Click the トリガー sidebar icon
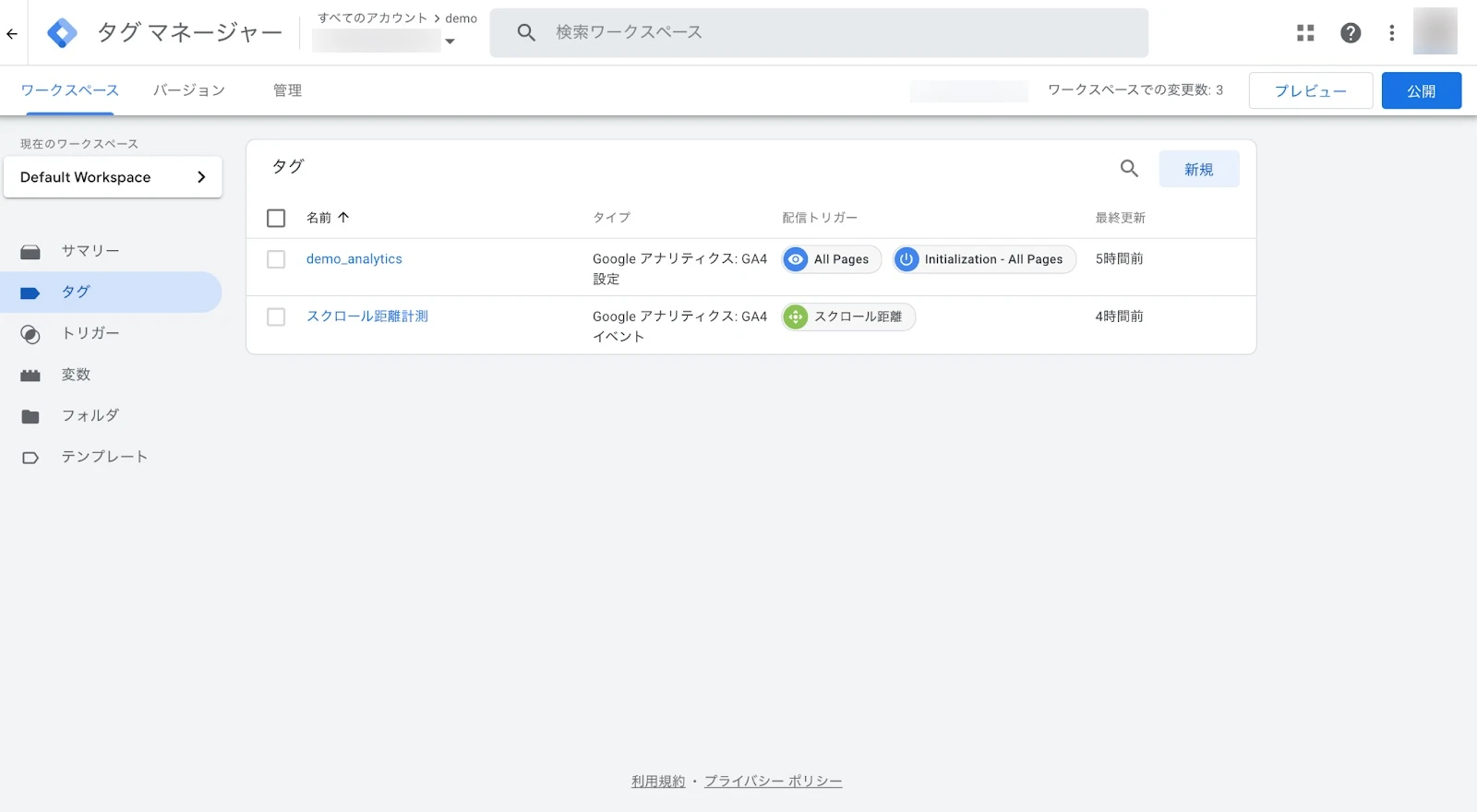 30,334
